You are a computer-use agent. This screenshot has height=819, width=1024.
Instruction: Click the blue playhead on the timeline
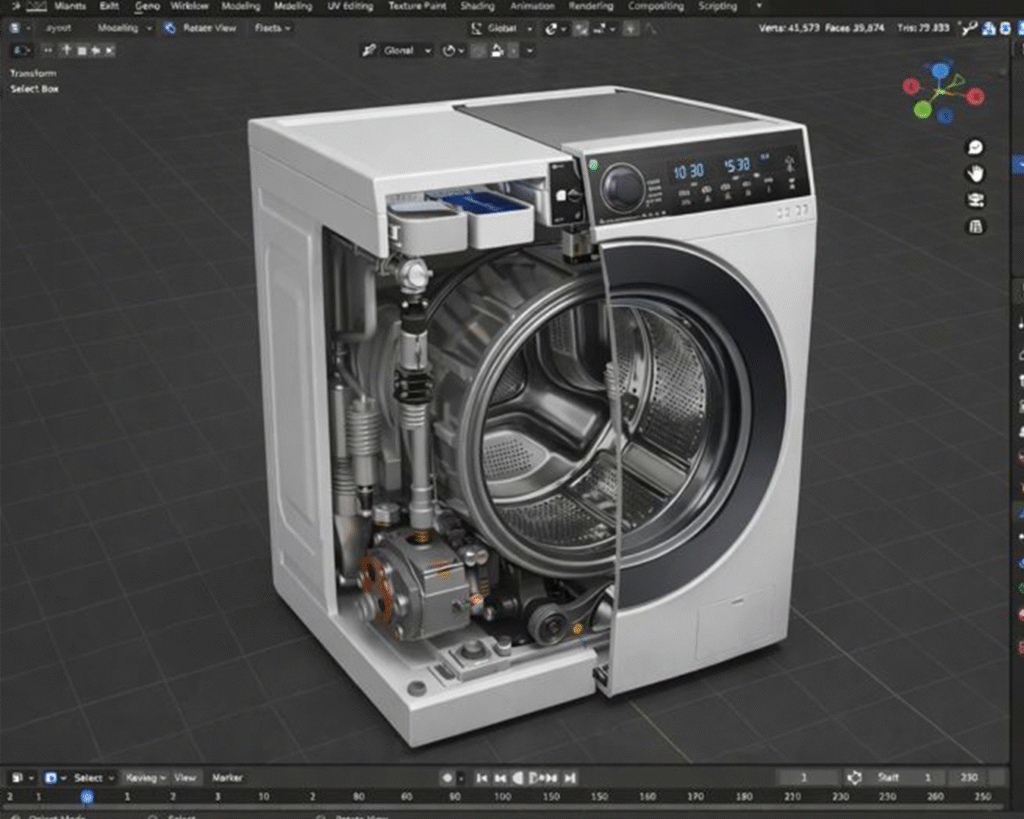tap(87, 797)
